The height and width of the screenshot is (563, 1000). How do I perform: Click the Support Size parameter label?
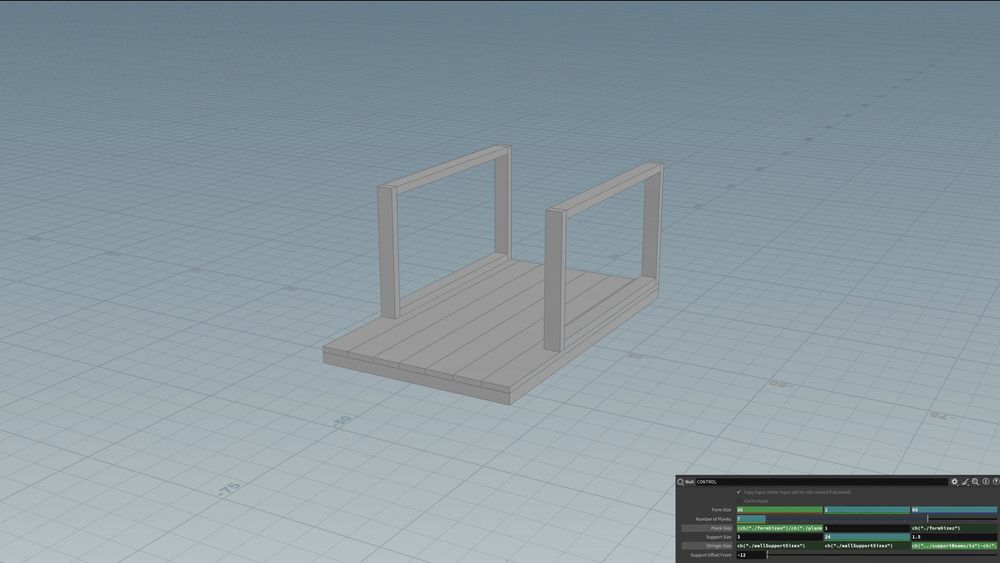(x=718, y=537)
